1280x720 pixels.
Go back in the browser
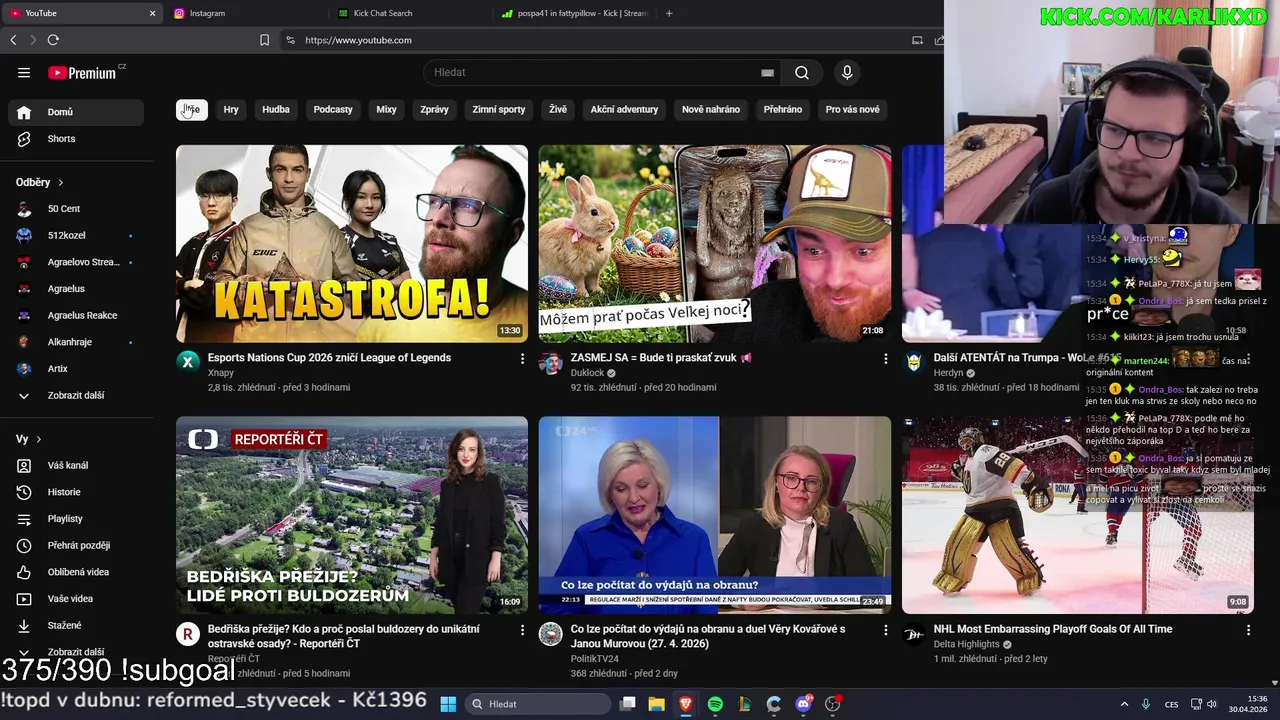click(13, 40)
